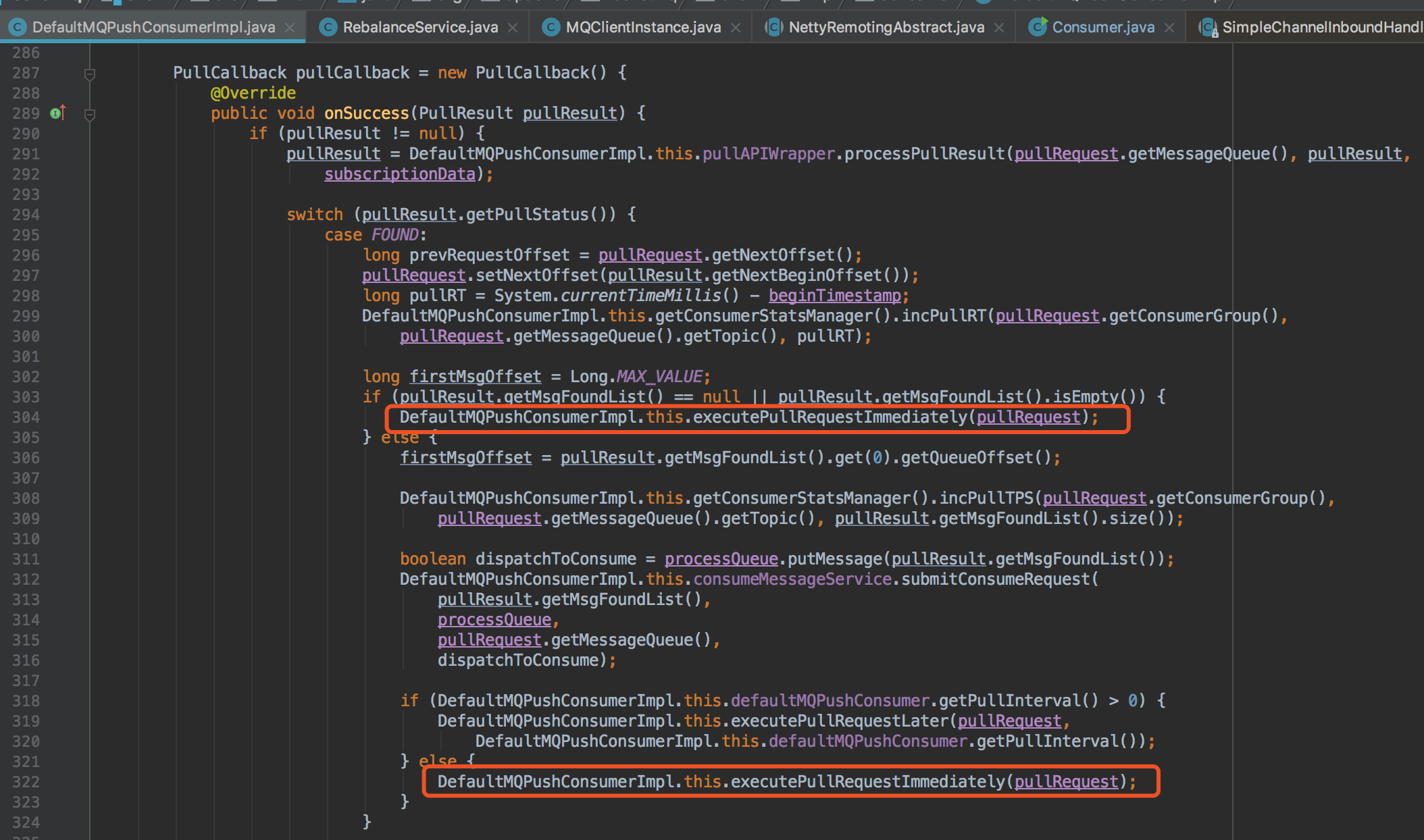Close the NettyRemotingAbstract.java tab

tap(999, 28)
